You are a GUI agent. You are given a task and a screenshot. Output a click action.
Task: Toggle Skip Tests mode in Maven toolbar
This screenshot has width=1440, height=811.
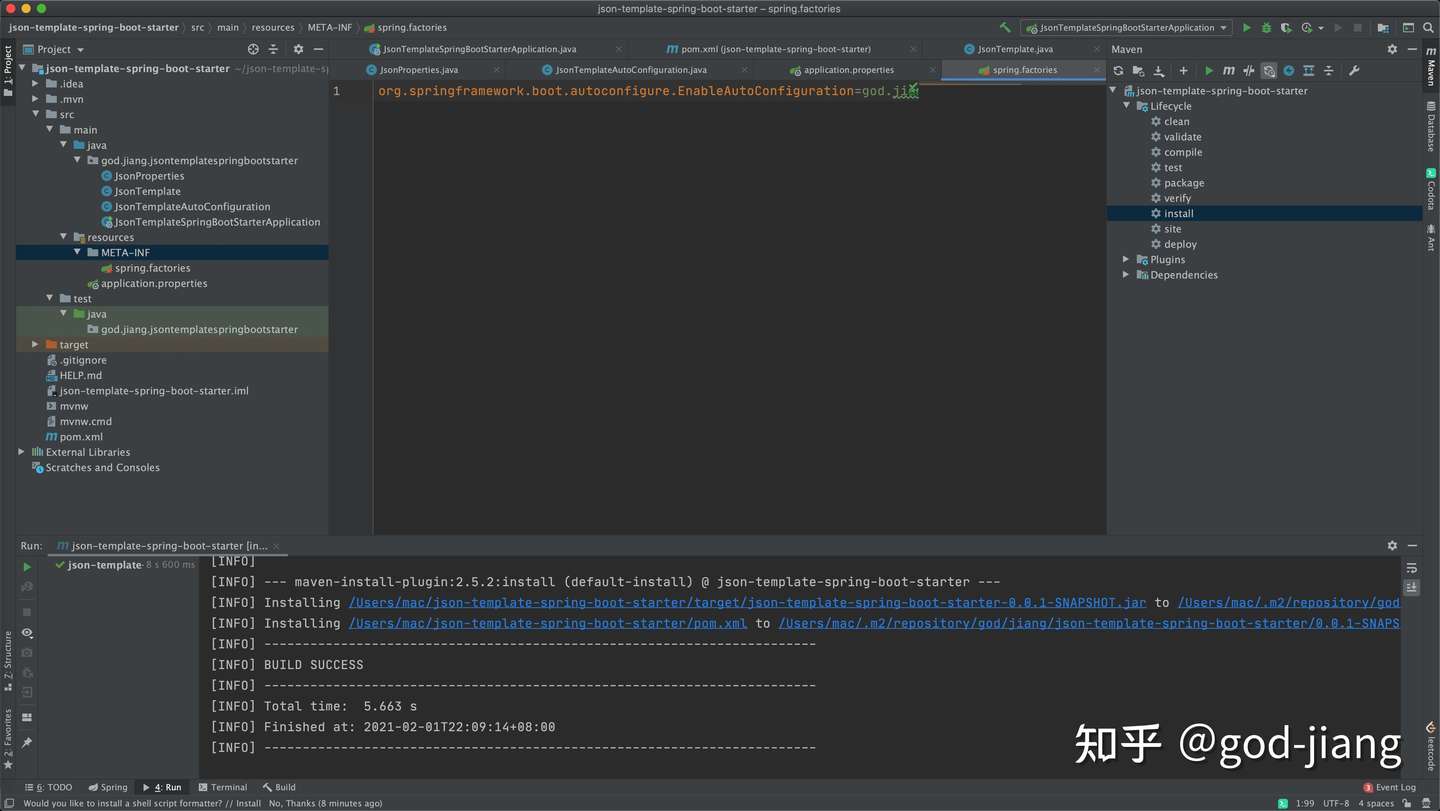(1288, 70)
